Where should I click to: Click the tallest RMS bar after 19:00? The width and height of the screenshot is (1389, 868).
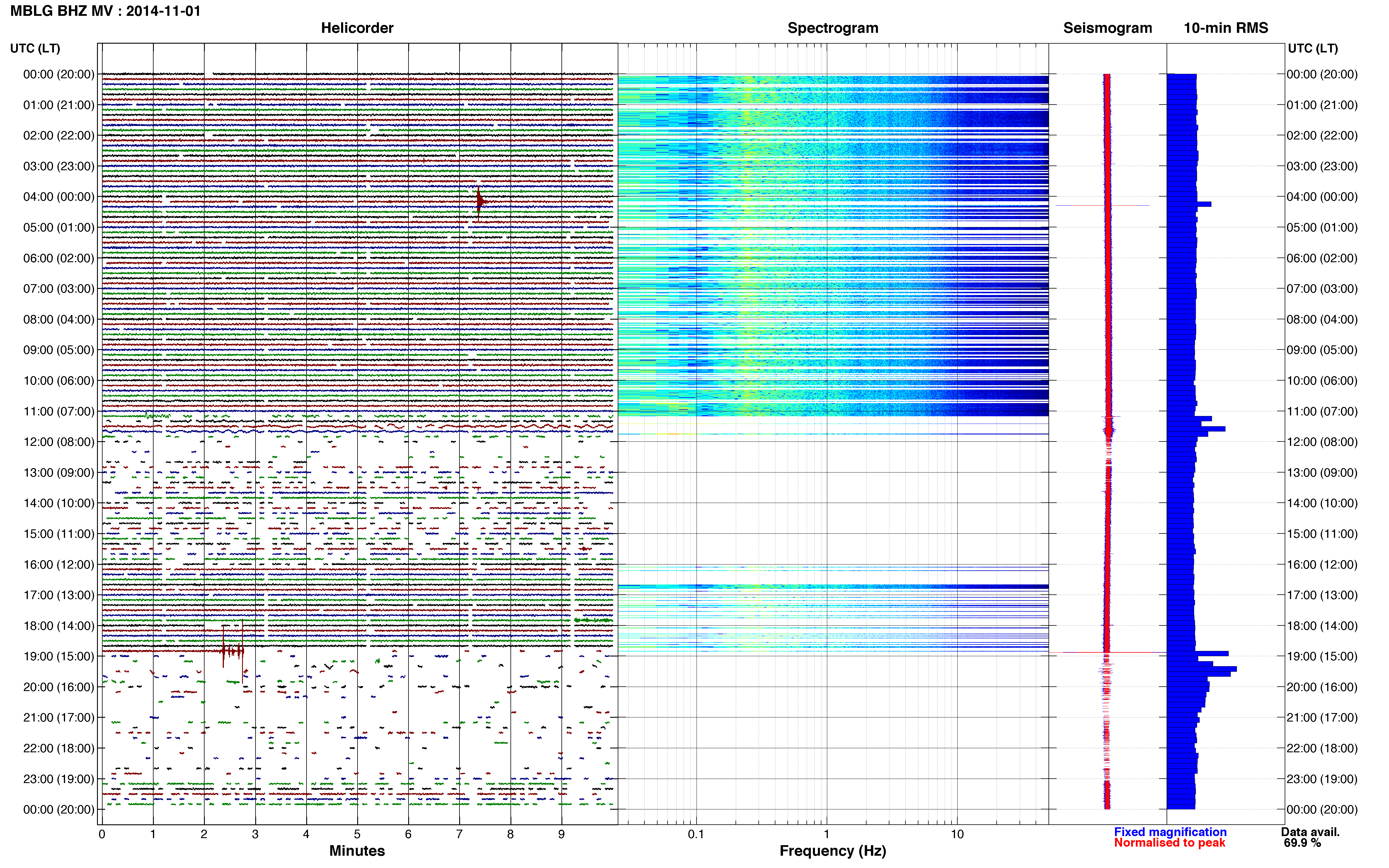pyautogui.click(x=1202, y=669)
